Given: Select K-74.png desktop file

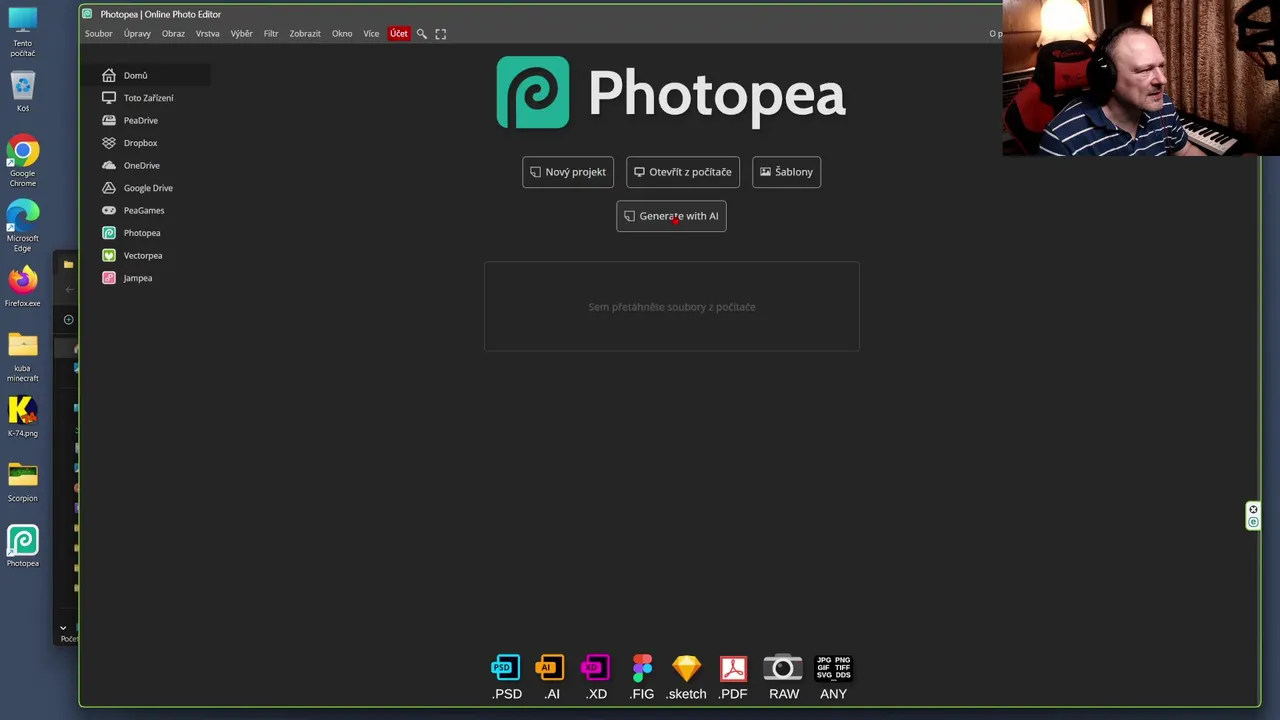Looking at the screenshot, I should click(x=23, y=417).
